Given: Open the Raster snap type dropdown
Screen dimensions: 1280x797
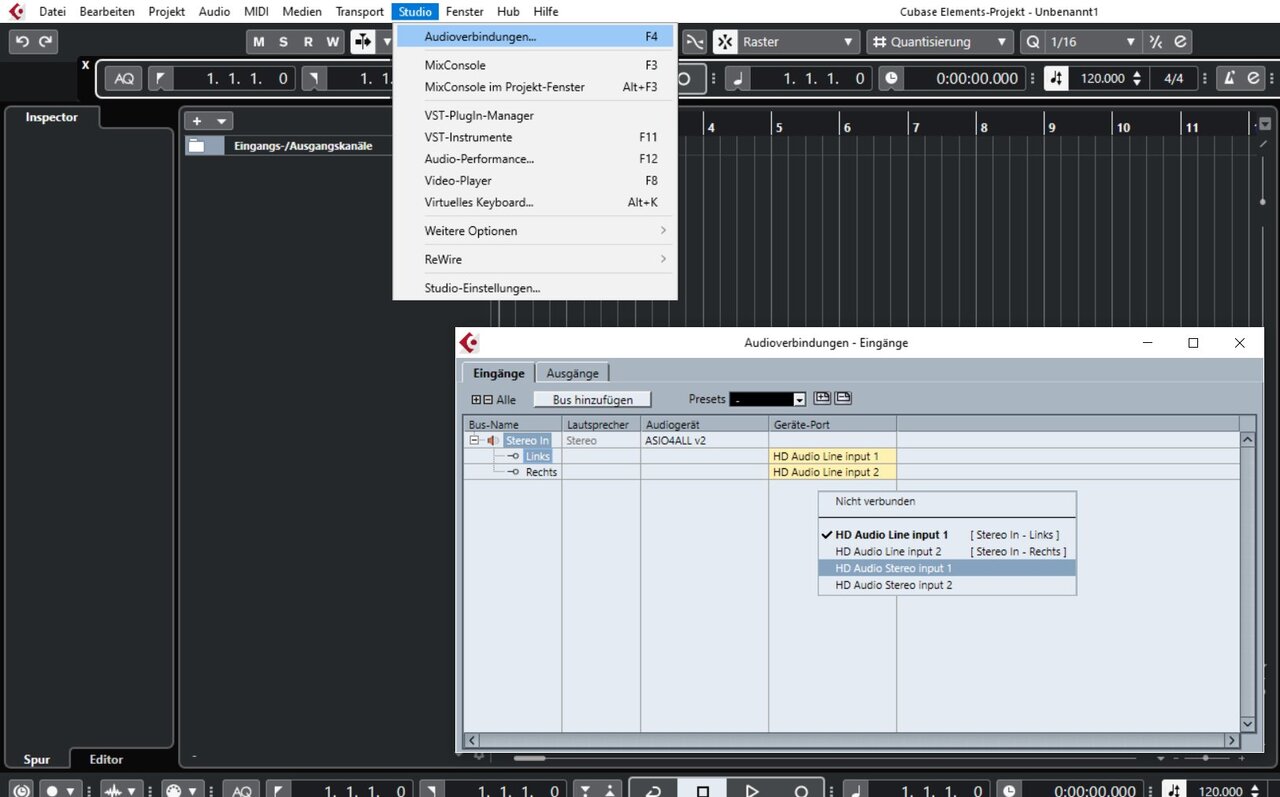Looking at the screenshot, I should pyautogui.click(x=798, y=42).
